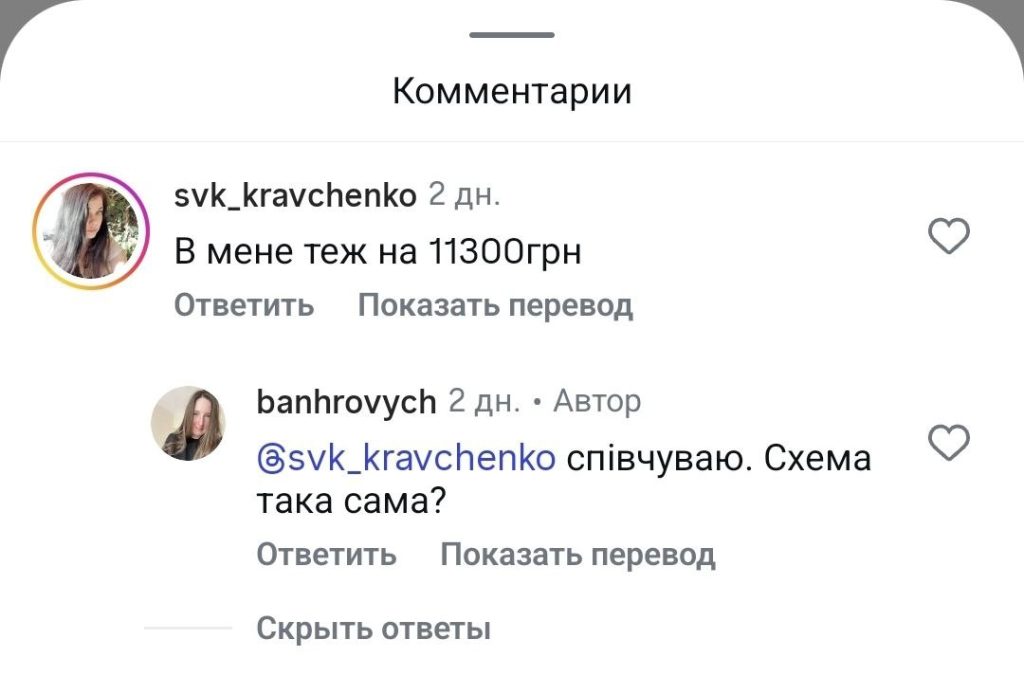Toggle the heart on banhrovych's reply
This screenshot has height=676, width=1024.
pyautogui.click(x=949, y=442)
